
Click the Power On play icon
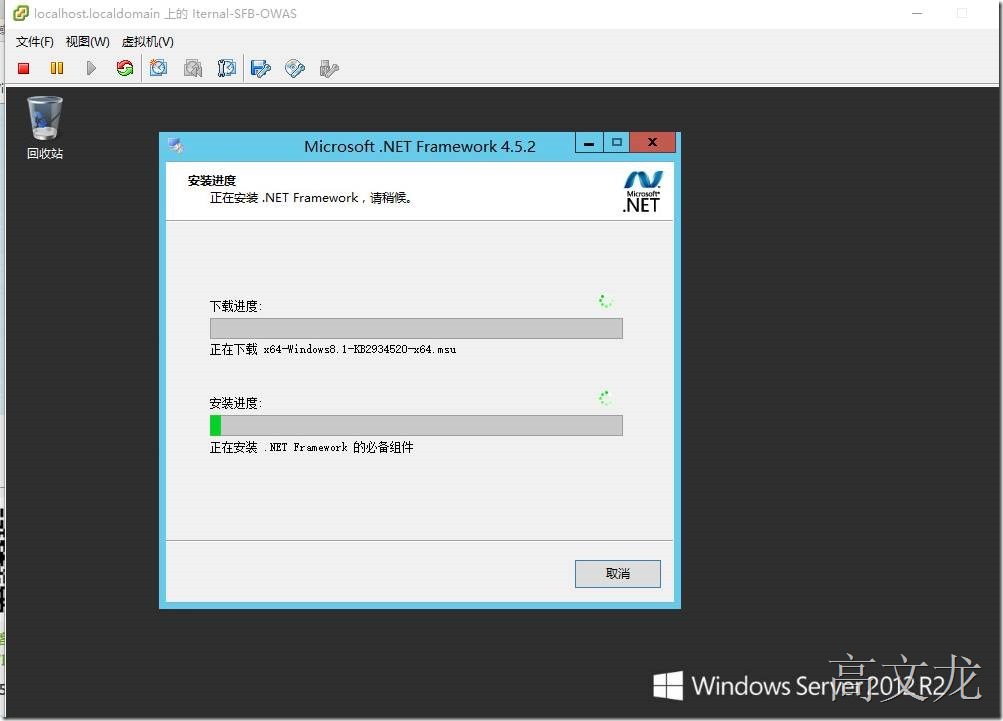(x=91, y=68)
